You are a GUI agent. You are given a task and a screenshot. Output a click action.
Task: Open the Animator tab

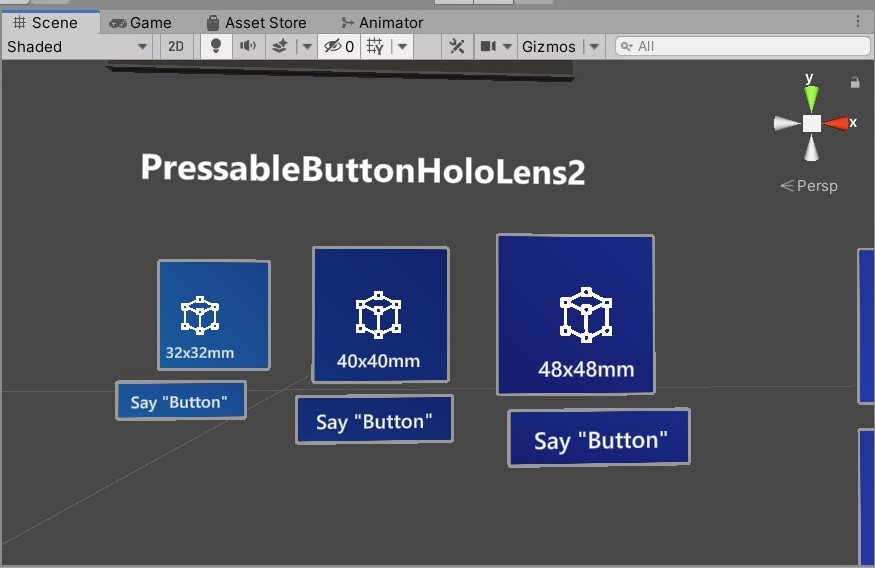click(x=382, y=23)
